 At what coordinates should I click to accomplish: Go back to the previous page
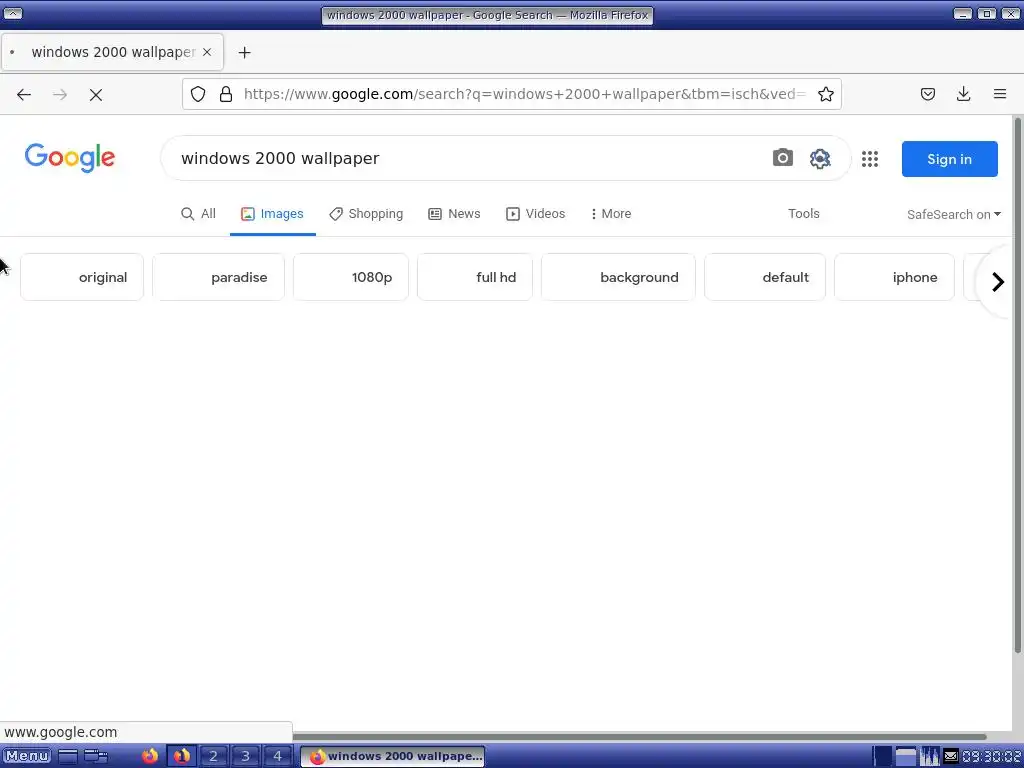tap(24, 95)
